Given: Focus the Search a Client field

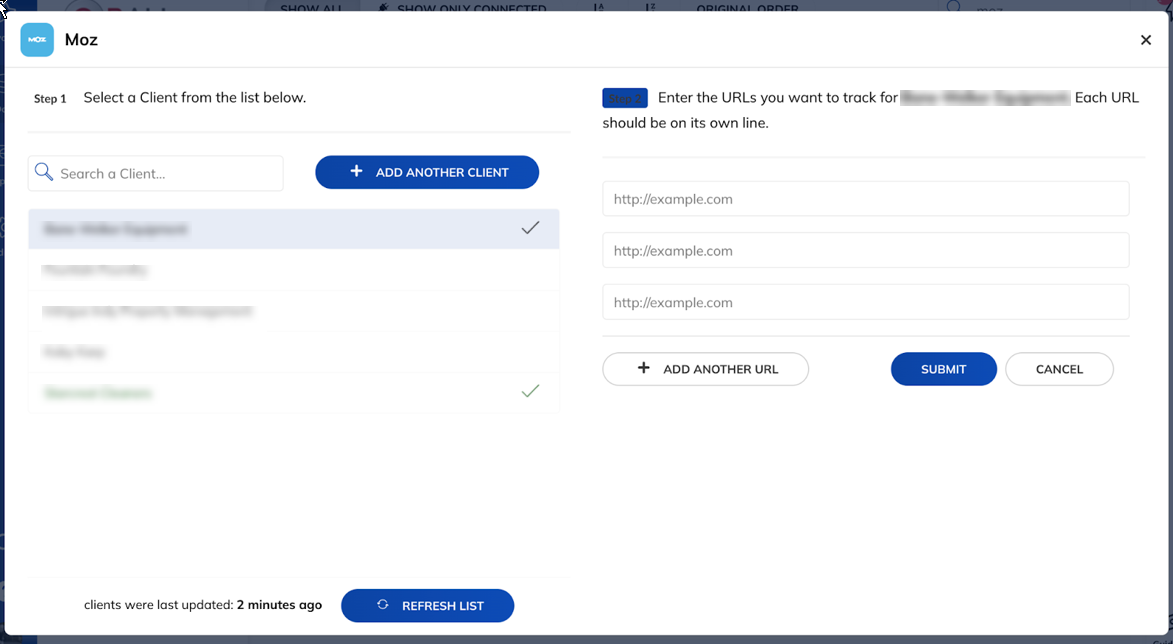Looking at the screenshot, I should (x=156, y=174).
